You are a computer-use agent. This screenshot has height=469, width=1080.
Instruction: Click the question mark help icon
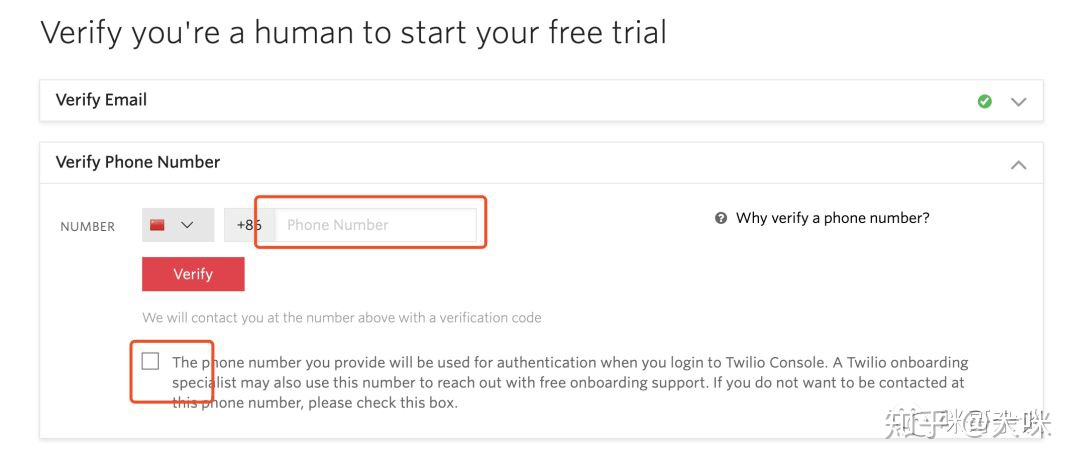click(x=721, y=218)
